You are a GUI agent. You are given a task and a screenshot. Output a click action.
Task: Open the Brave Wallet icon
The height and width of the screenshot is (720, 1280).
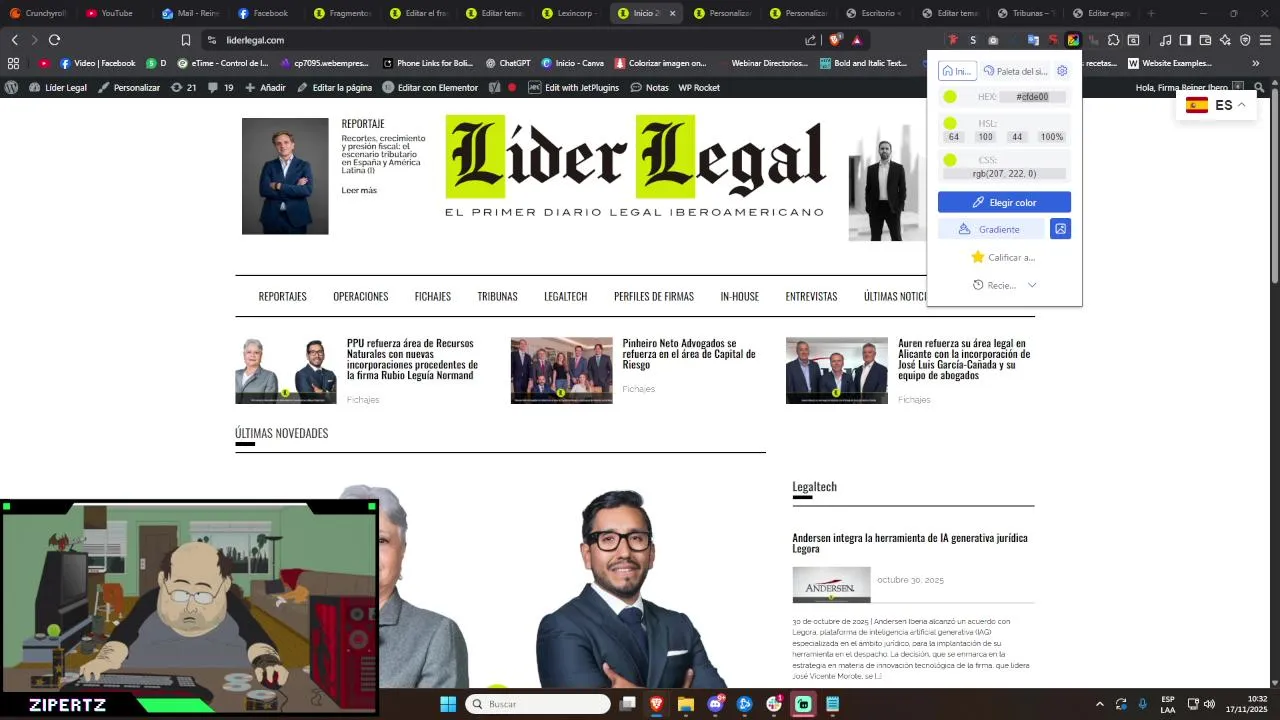click(1205, 40)
